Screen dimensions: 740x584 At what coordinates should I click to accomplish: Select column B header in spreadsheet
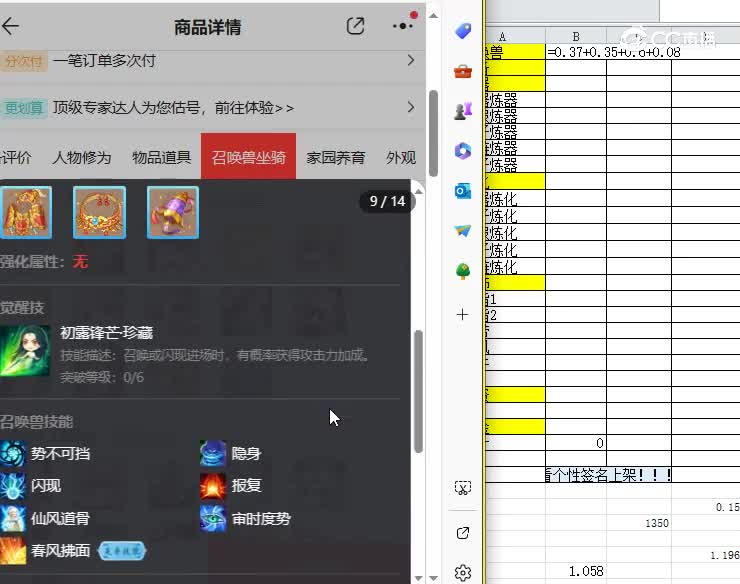point(576,36)
